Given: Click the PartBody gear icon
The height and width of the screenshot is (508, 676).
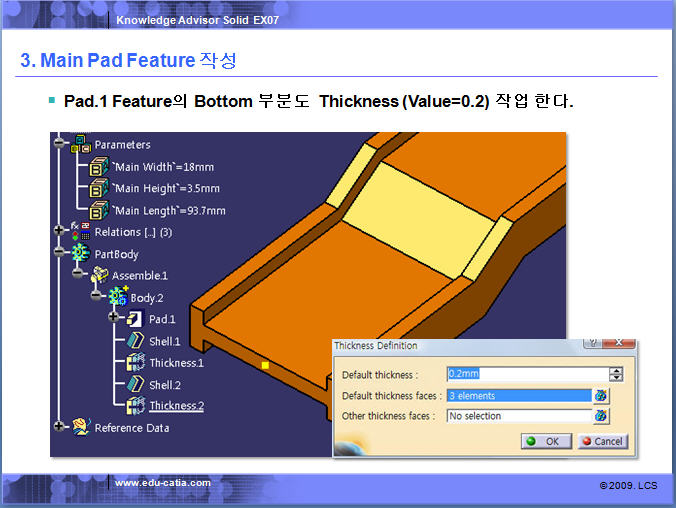Looking at the screenshot, I should (x=81, y=253).
